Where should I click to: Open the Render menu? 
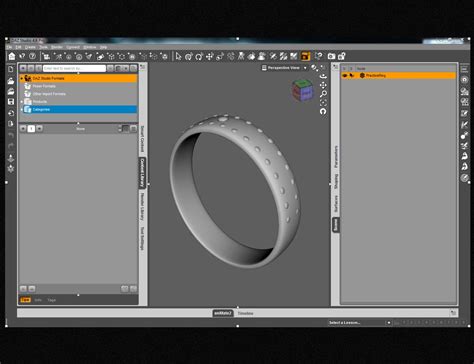(x=57, y=47)
